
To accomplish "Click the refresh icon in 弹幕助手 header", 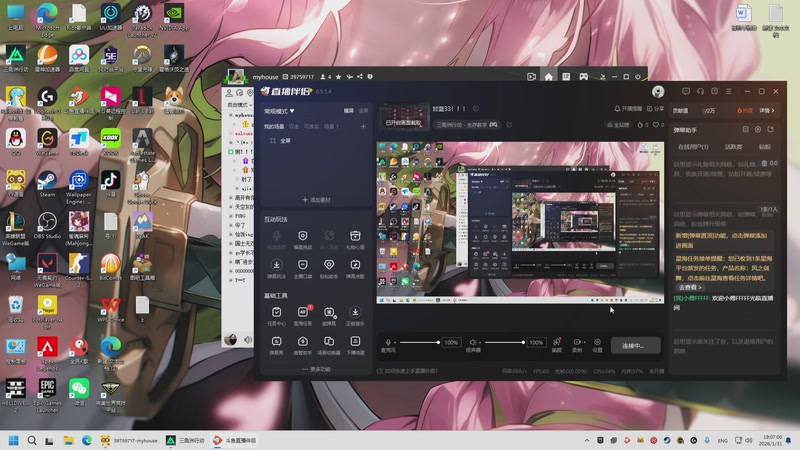I will click(x=770, y=130).
